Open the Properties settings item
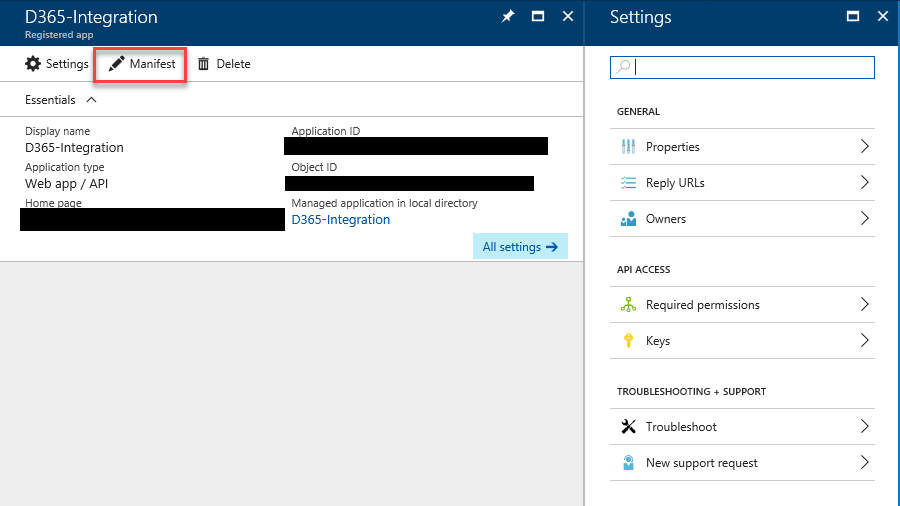The image size is (900, 506). click(x=742, y=147)
